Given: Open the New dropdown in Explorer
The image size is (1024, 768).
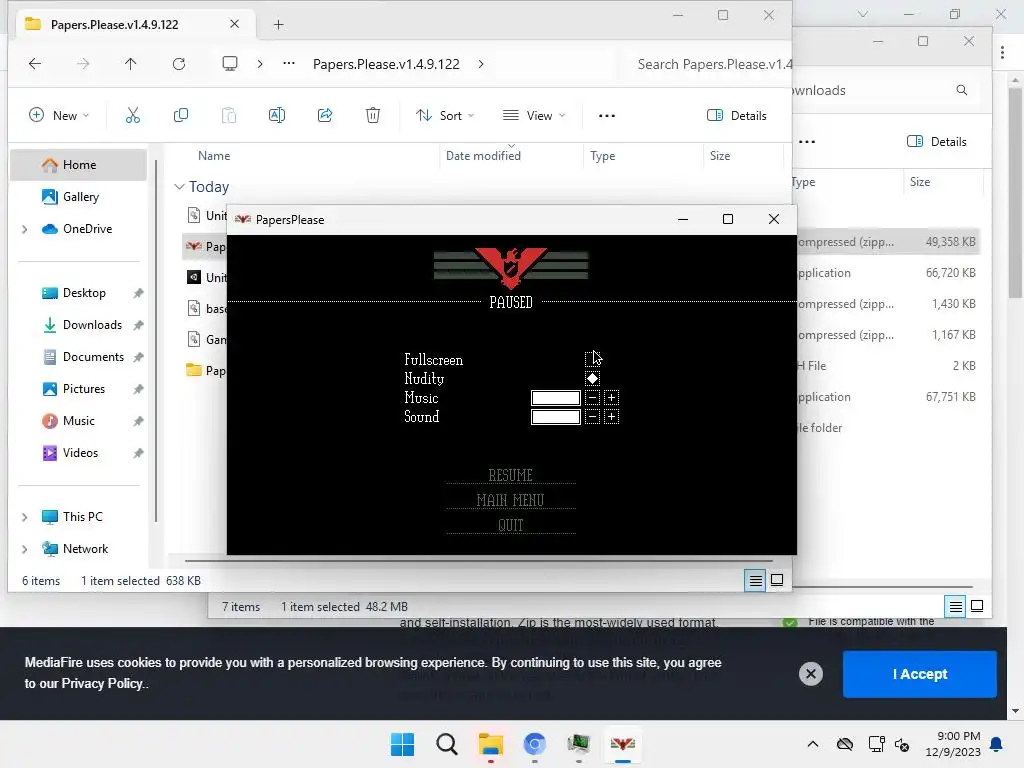Looking at the screenshot, I should [x=59, y=116].
